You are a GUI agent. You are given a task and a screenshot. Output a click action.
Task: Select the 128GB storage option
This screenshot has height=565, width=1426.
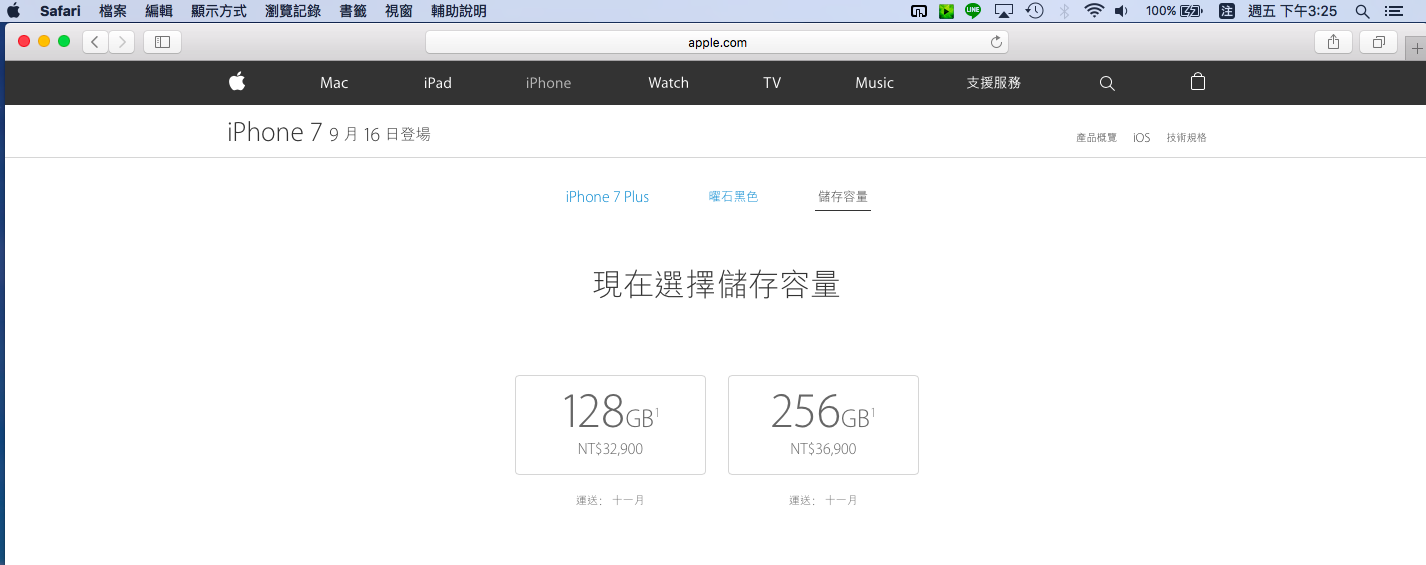point(610,425)
